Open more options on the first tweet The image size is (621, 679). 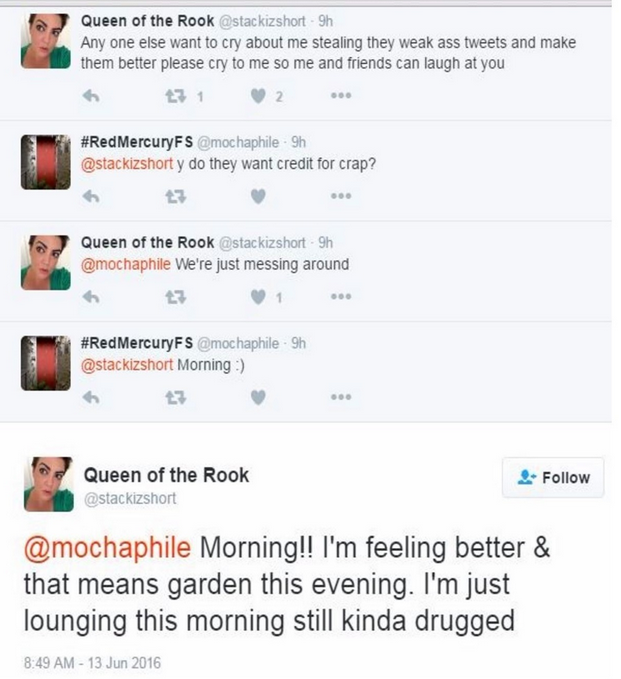point(343,98)
